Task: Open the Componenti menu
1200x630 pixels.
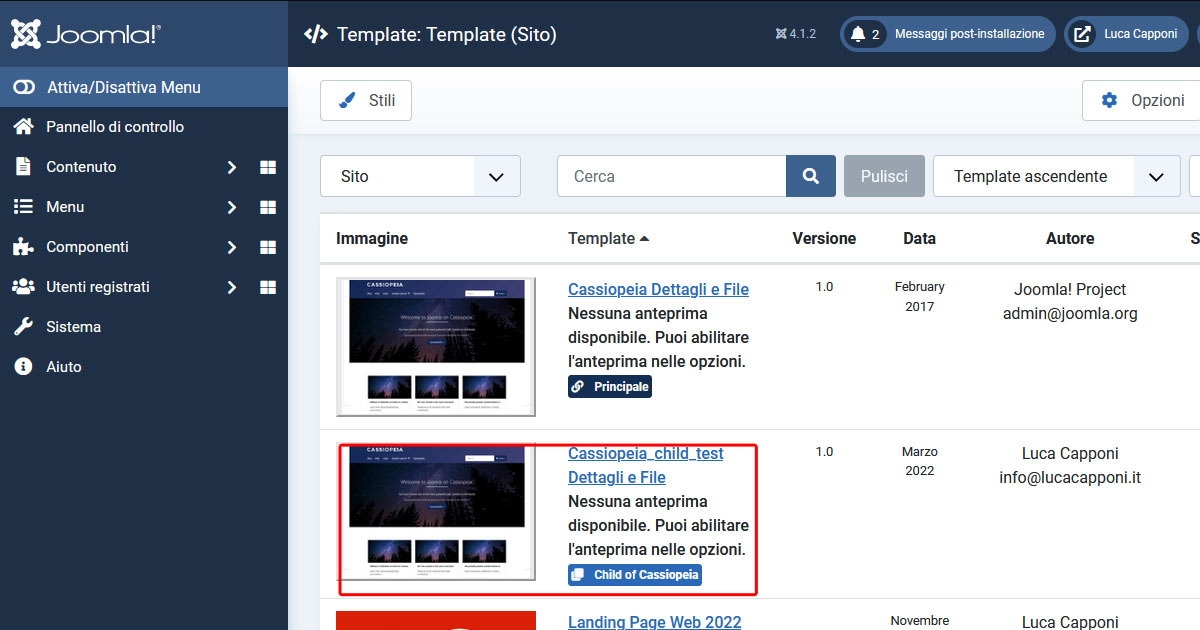Action: click(87, 247)
